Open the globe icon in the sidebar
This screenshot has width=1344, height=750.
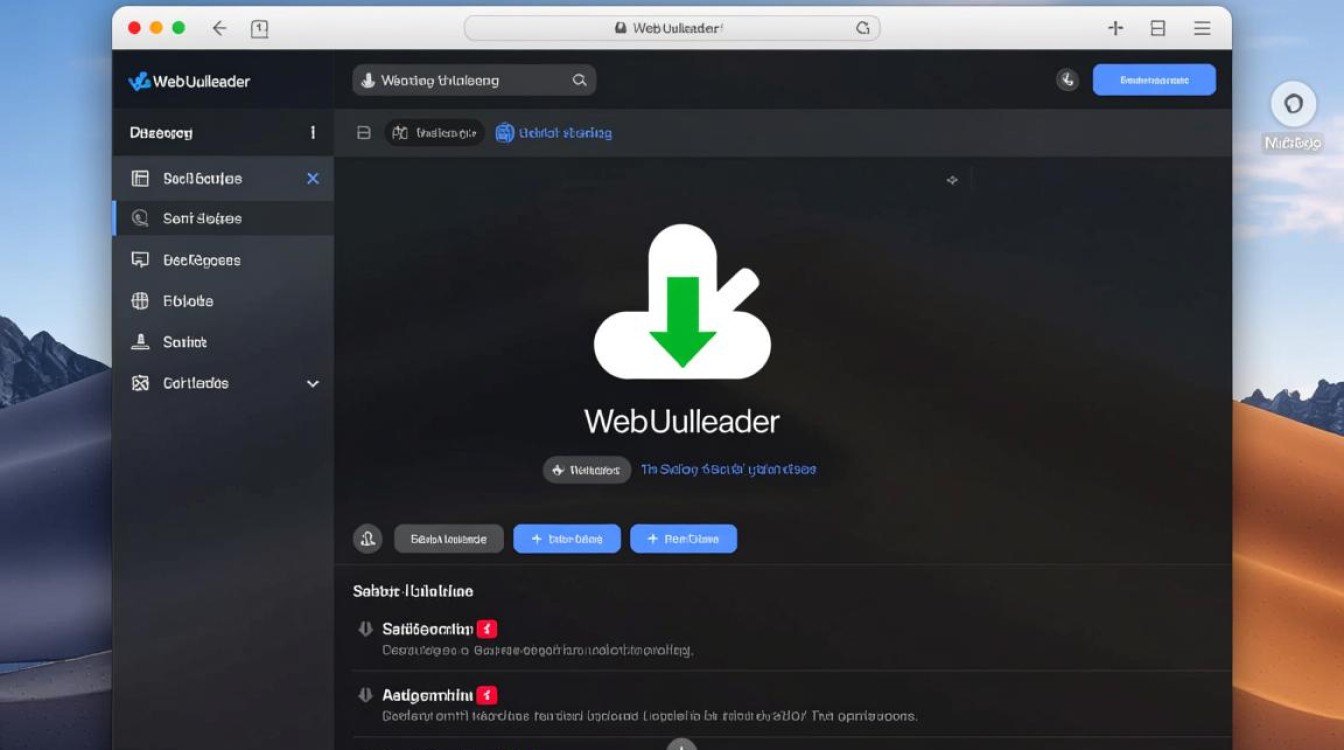pos(140,300)
